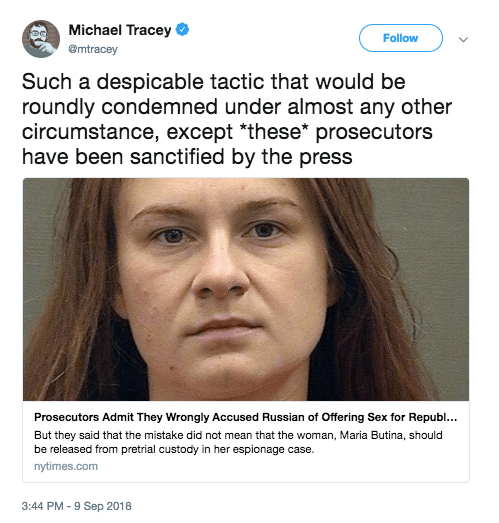Expand the chevron menu beside Follow
The image size is (499, 523).
(x=463, y=39)
